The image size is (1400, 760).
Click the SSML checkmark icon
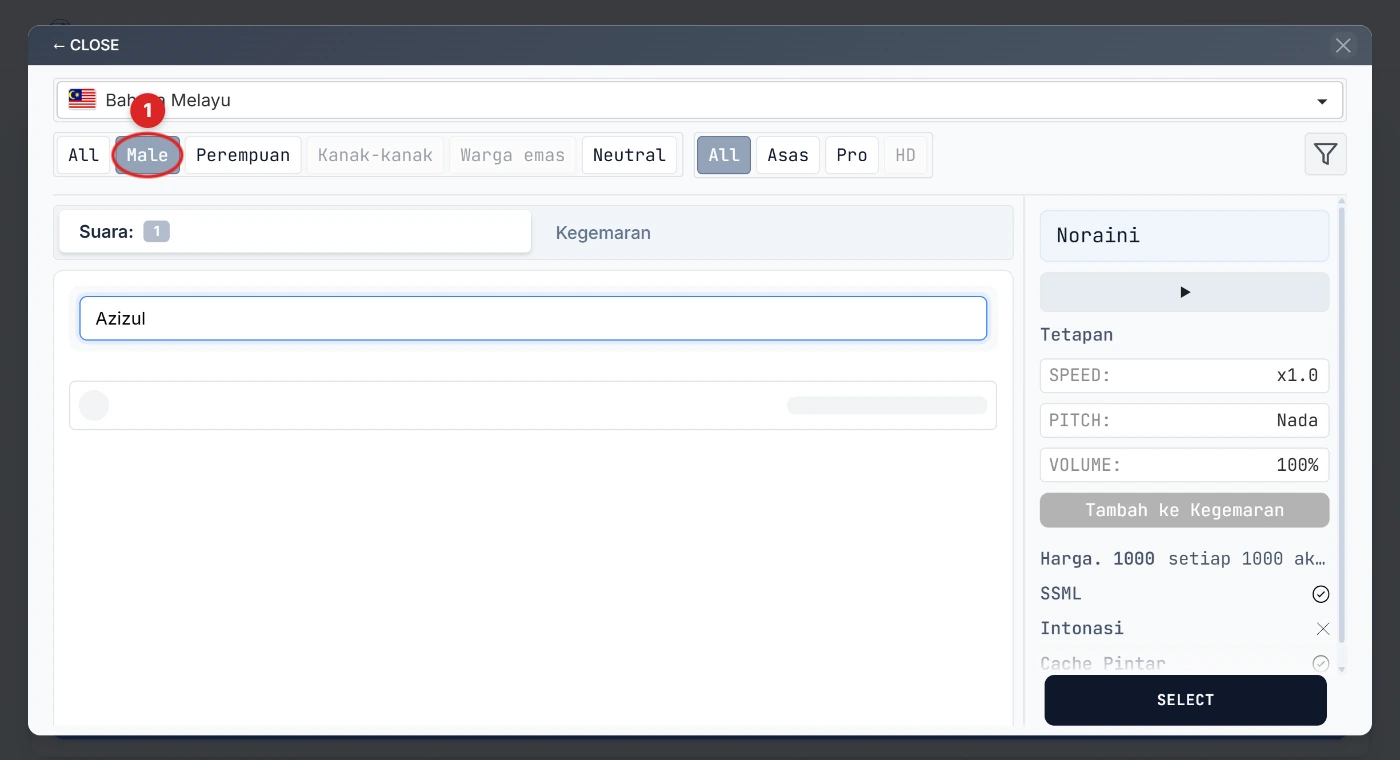click(x=1321, y=594)
